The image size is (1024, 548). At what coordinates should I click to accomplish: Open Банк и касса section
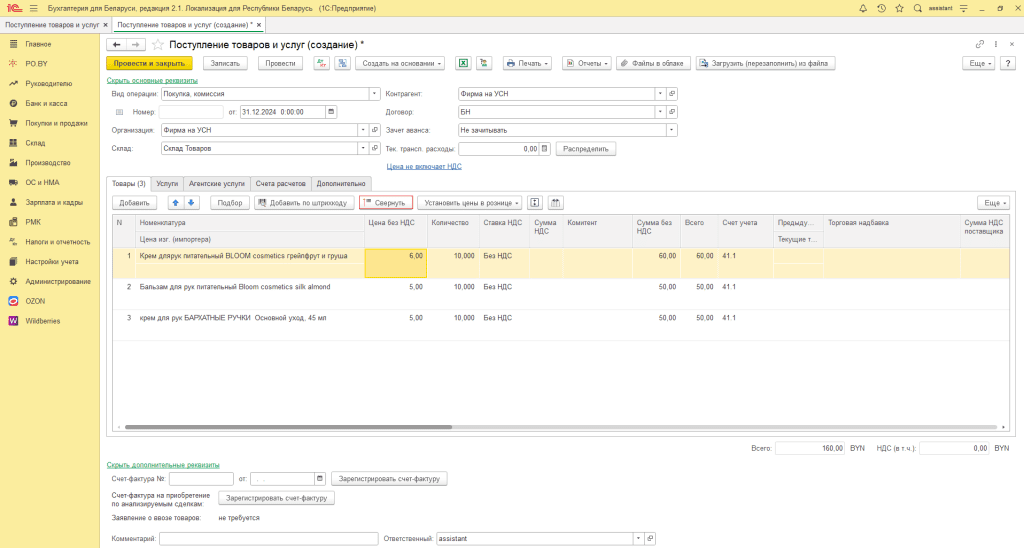click(46, 103)
